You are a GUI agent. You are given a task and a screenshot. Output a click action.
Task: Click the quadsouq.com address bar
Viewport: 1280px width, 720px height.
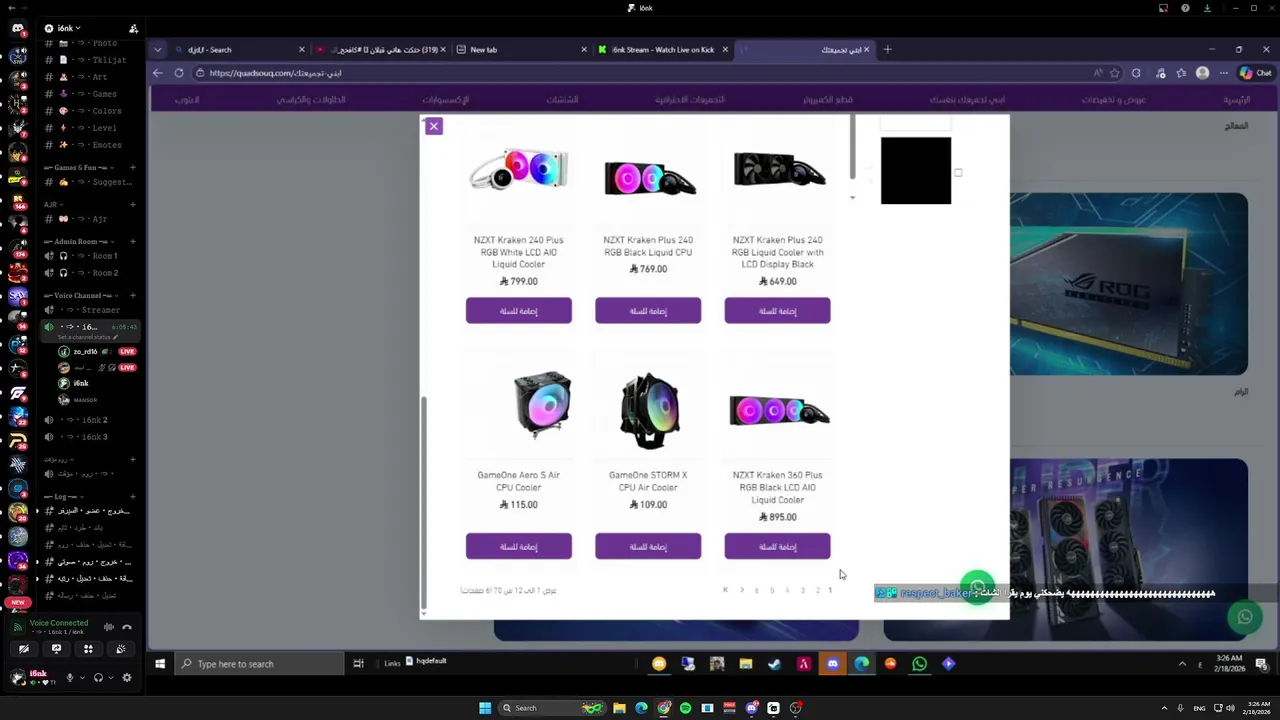[x=640, y=73]
